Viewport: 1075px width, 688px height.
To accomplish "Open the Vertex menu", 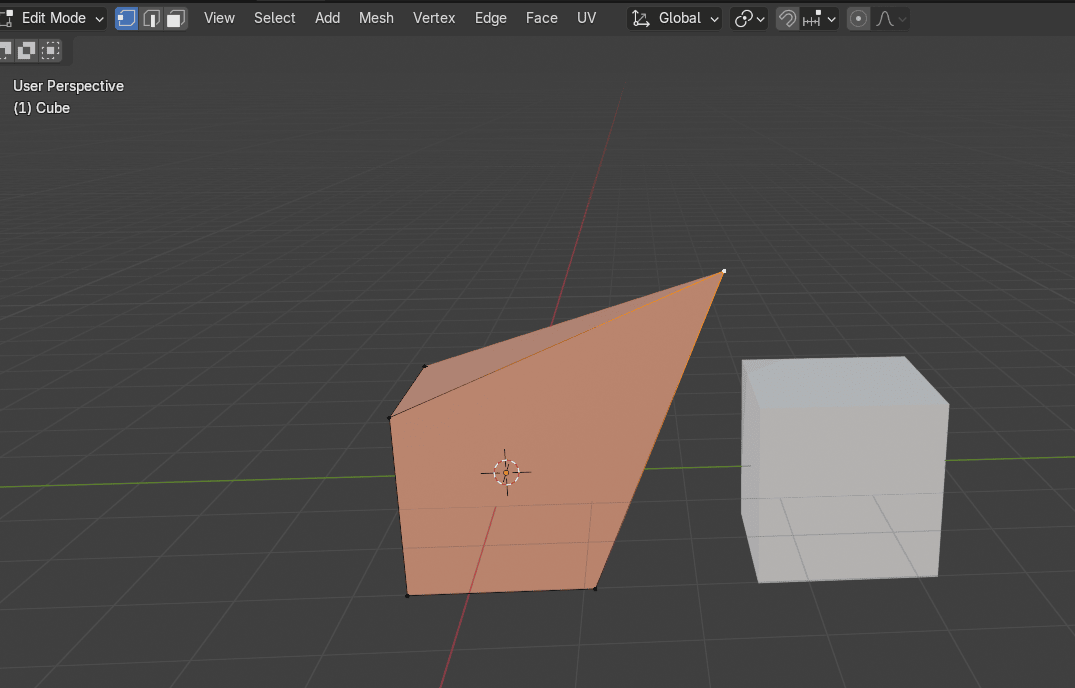I will pos(434,18).
